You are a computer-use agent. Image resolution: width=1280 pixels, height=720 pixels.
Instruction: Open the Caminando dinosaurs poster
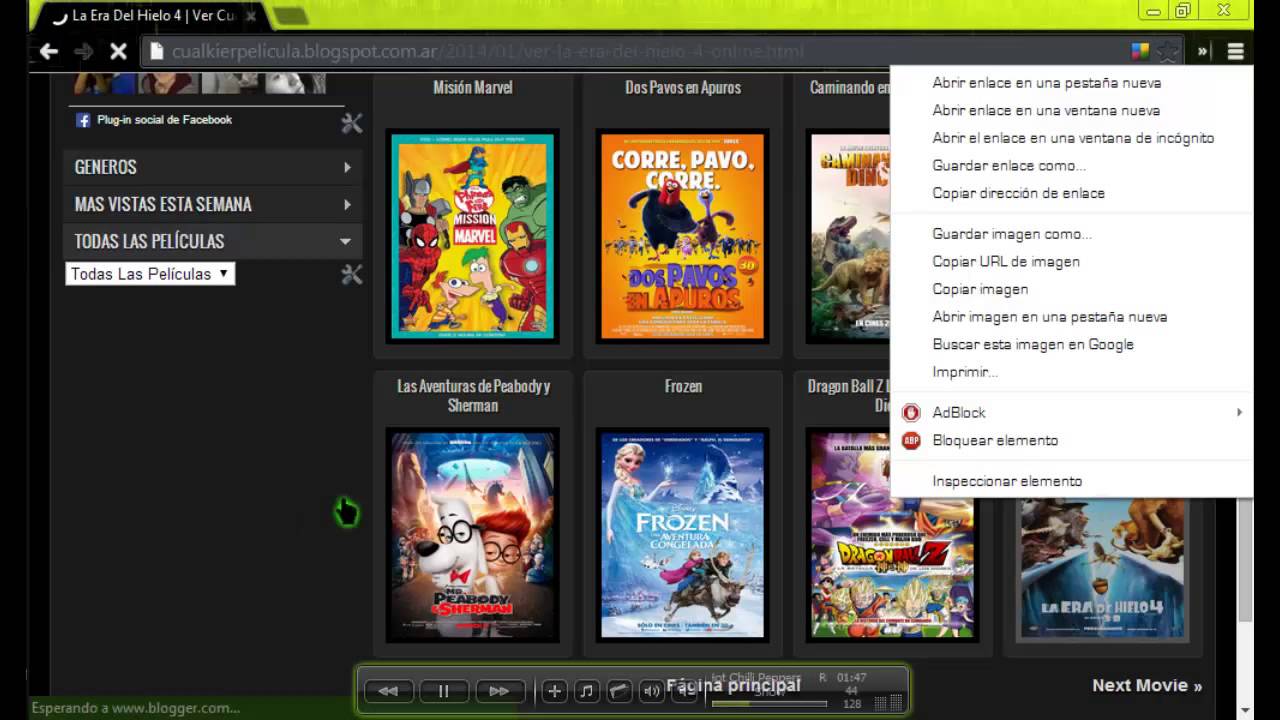coord(848,236)
